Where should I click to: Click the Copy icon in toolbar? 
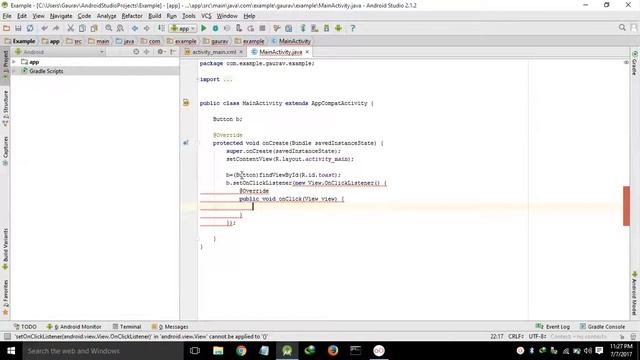click(x=82, y=28)
